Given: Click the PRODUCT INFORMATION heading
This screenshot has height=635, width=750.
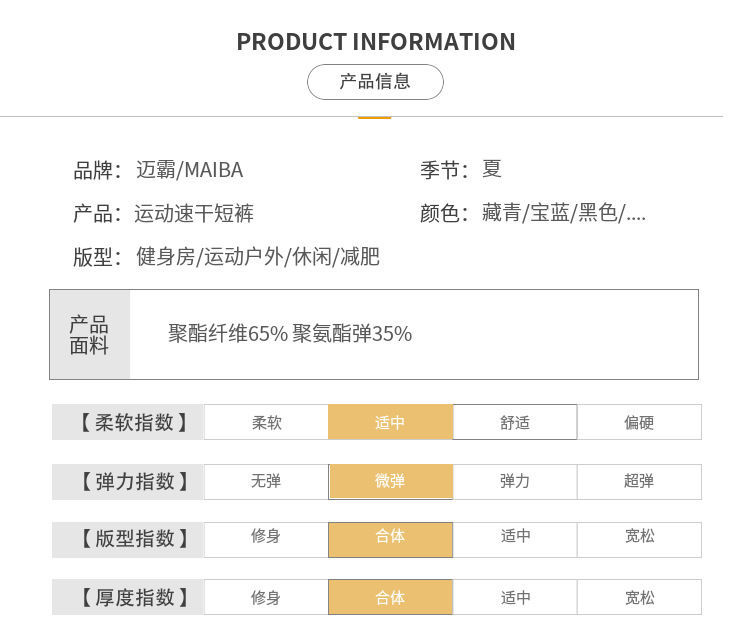Looking at the screenshot, I should tap(376, 42).
